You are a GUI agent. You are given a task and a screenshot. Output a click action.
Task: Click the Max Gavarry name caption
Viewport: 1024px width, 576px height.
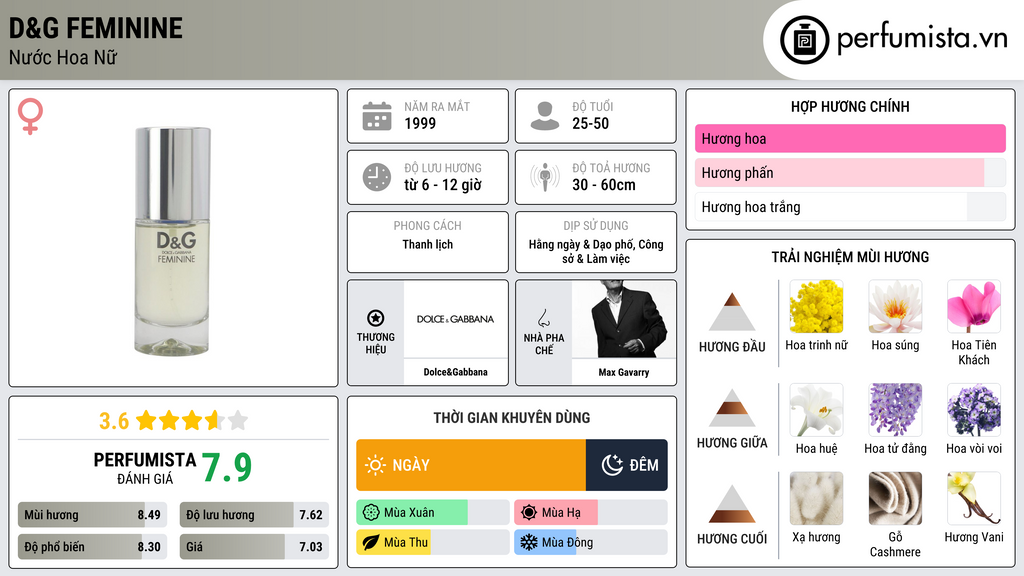[x=624, y=372]
